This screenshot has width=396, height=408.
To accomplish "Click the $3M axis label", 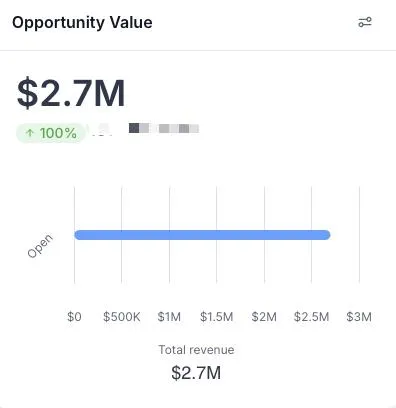I will point(359,316).
